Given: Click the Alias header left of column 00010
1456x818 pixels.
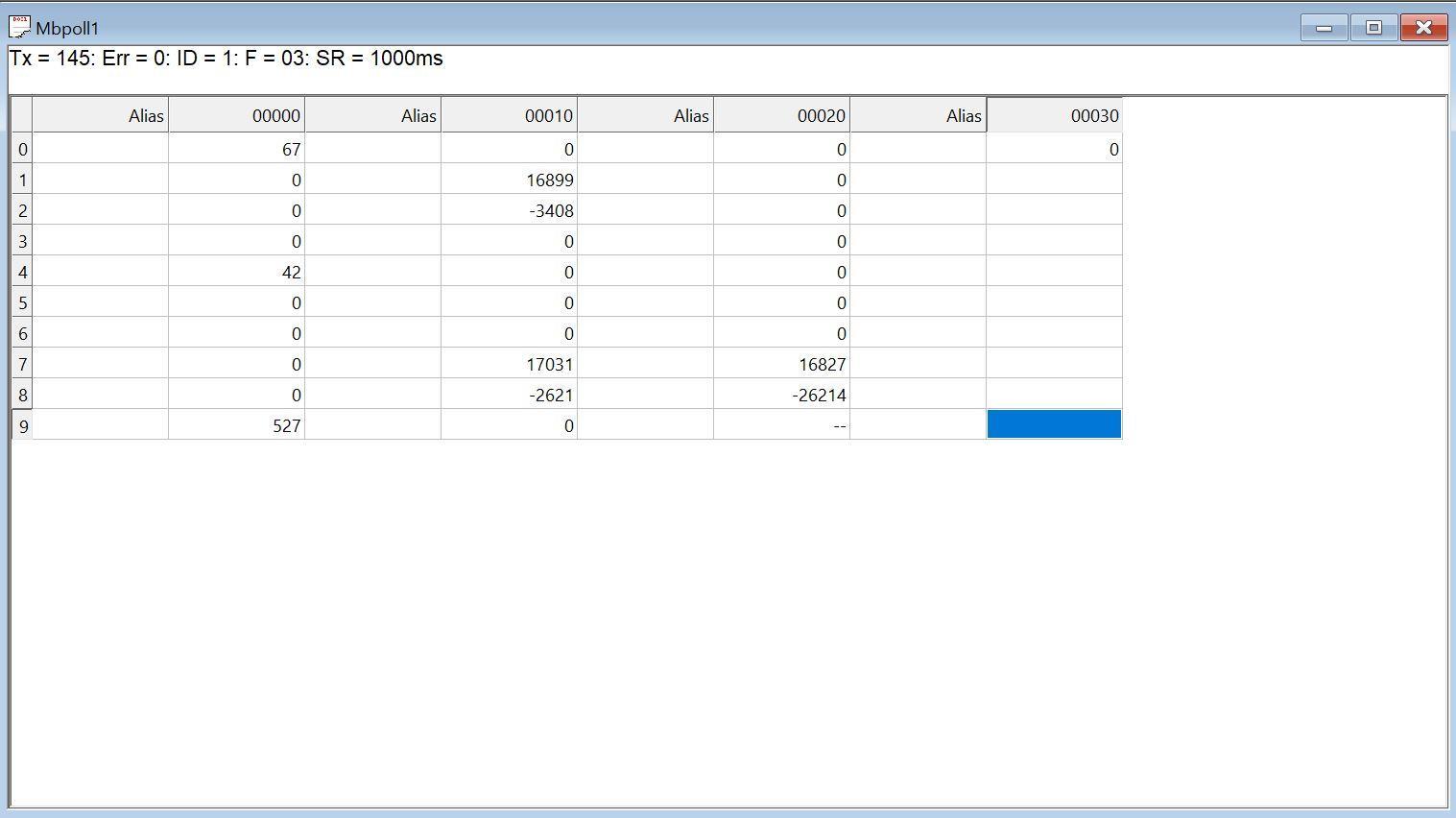Looking at the screenshot, I should pyautogui.click(x=373, y=115).
